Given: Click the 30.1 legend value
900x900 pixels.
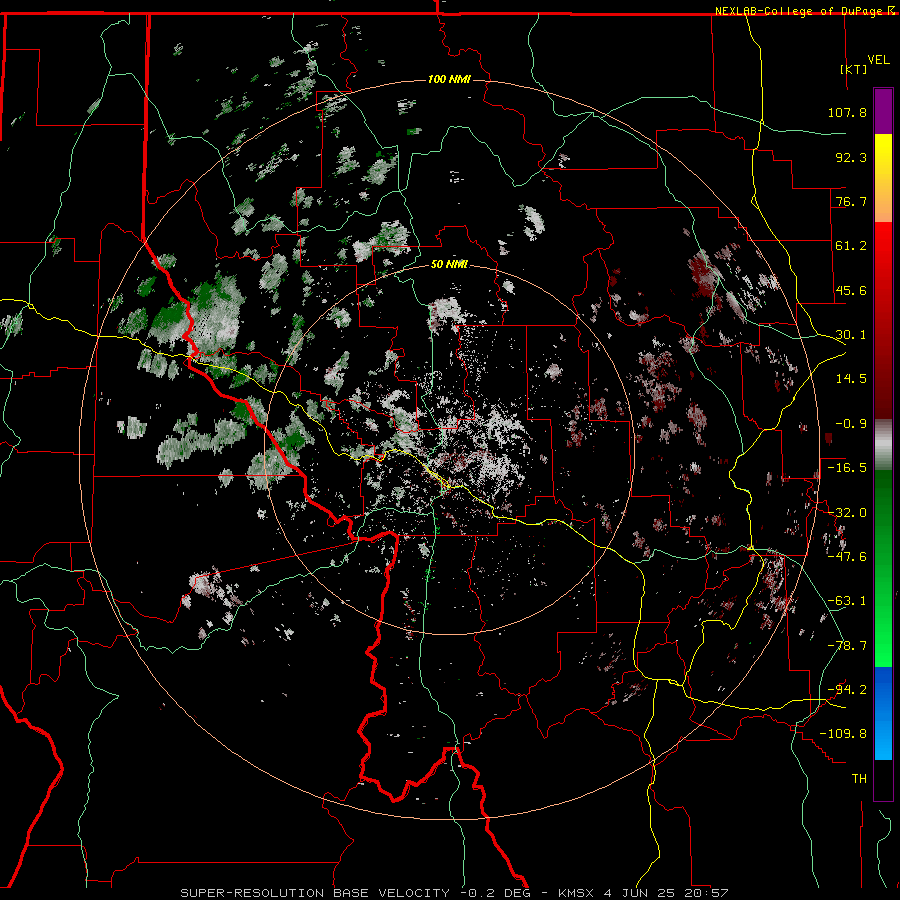Looking at the screenshot, I should point(851,335).
